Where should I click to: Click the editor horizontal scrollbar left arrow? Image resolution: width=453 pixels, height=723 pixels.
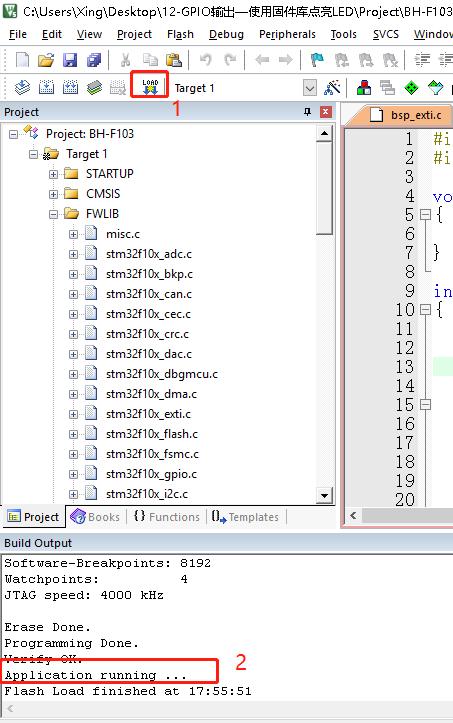[x=353, y=516]
